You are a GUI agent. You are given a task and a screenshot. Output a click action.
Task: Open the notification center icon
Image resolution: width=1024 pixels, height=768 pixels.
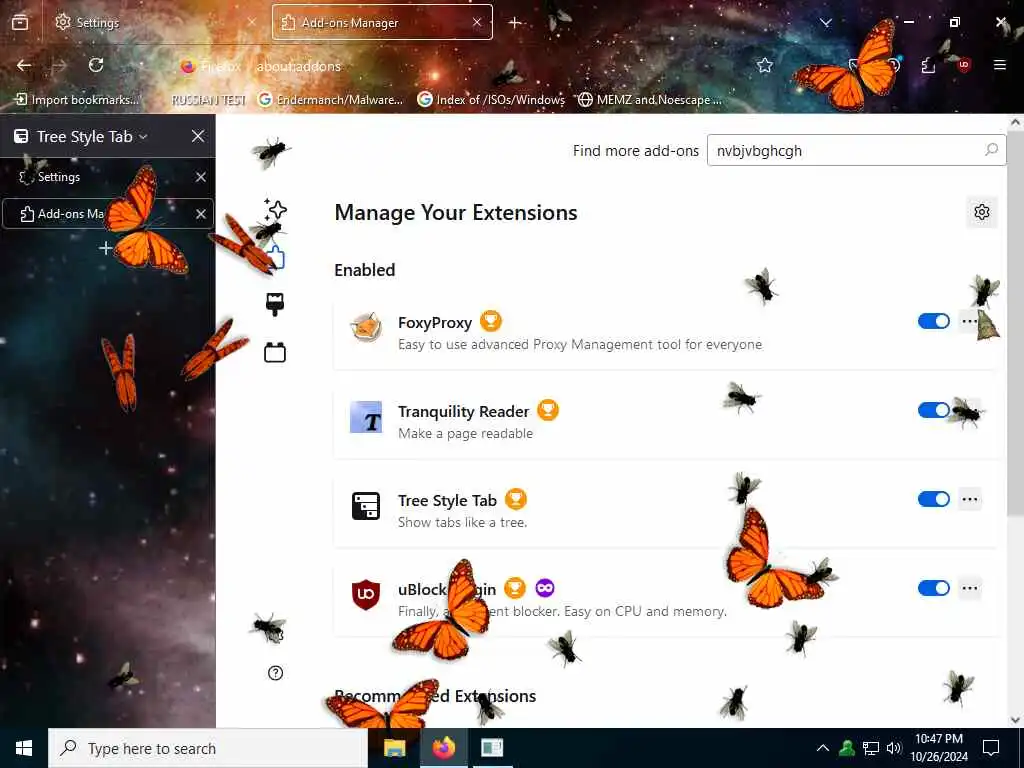[991, 748]
